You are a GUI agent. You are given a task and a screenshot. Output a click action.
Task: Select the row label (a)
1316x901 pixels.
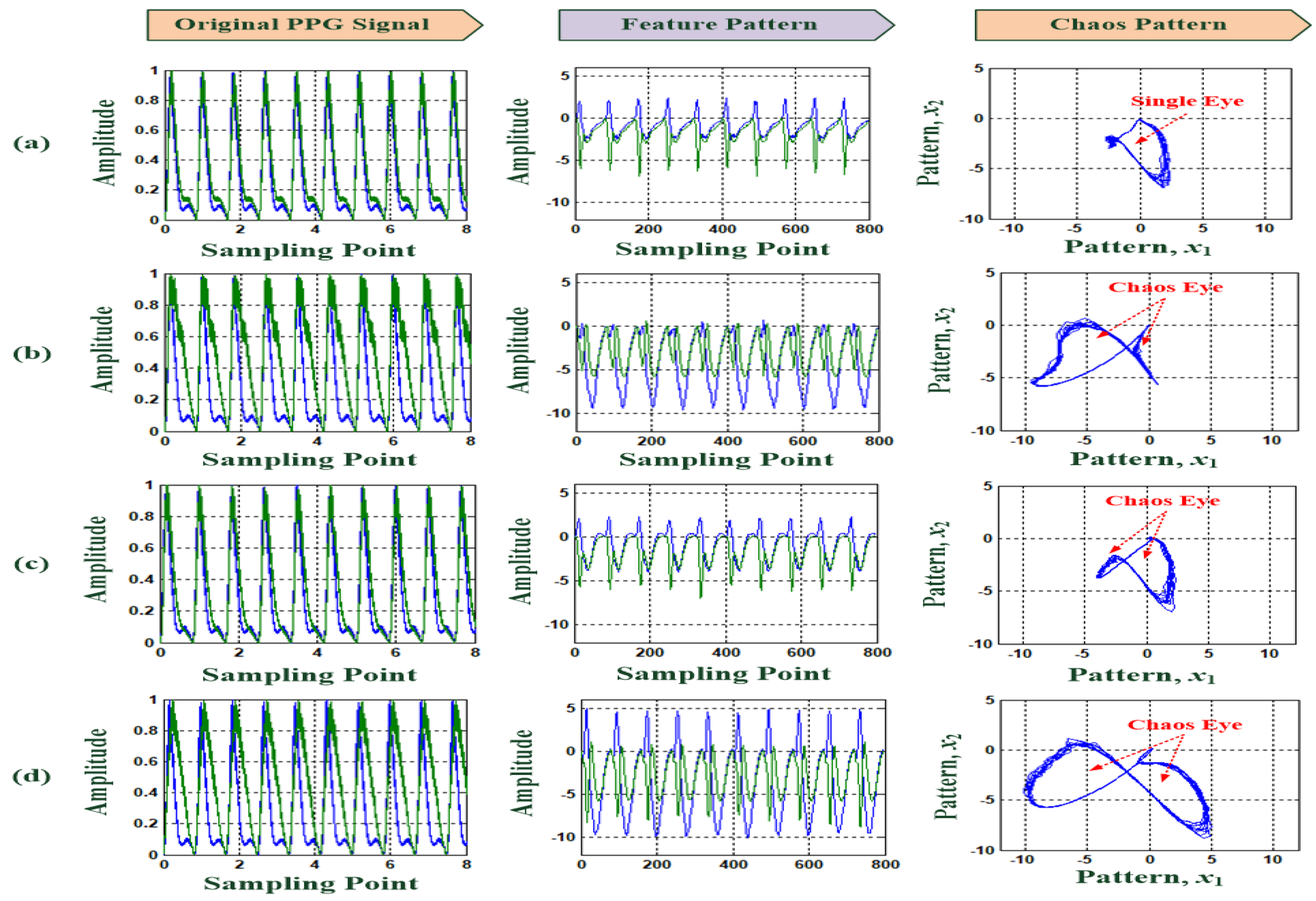click(x=31, y=143)
